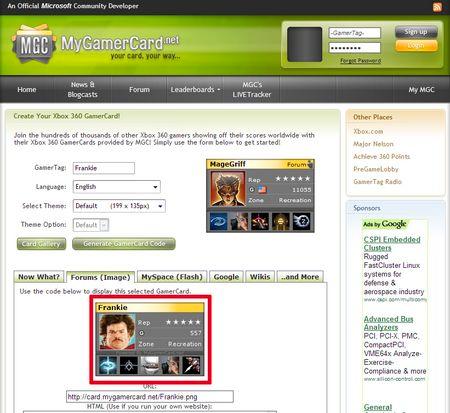
Task: Click Generate GamerCard Code button
Action: click(x=124, y=244)
